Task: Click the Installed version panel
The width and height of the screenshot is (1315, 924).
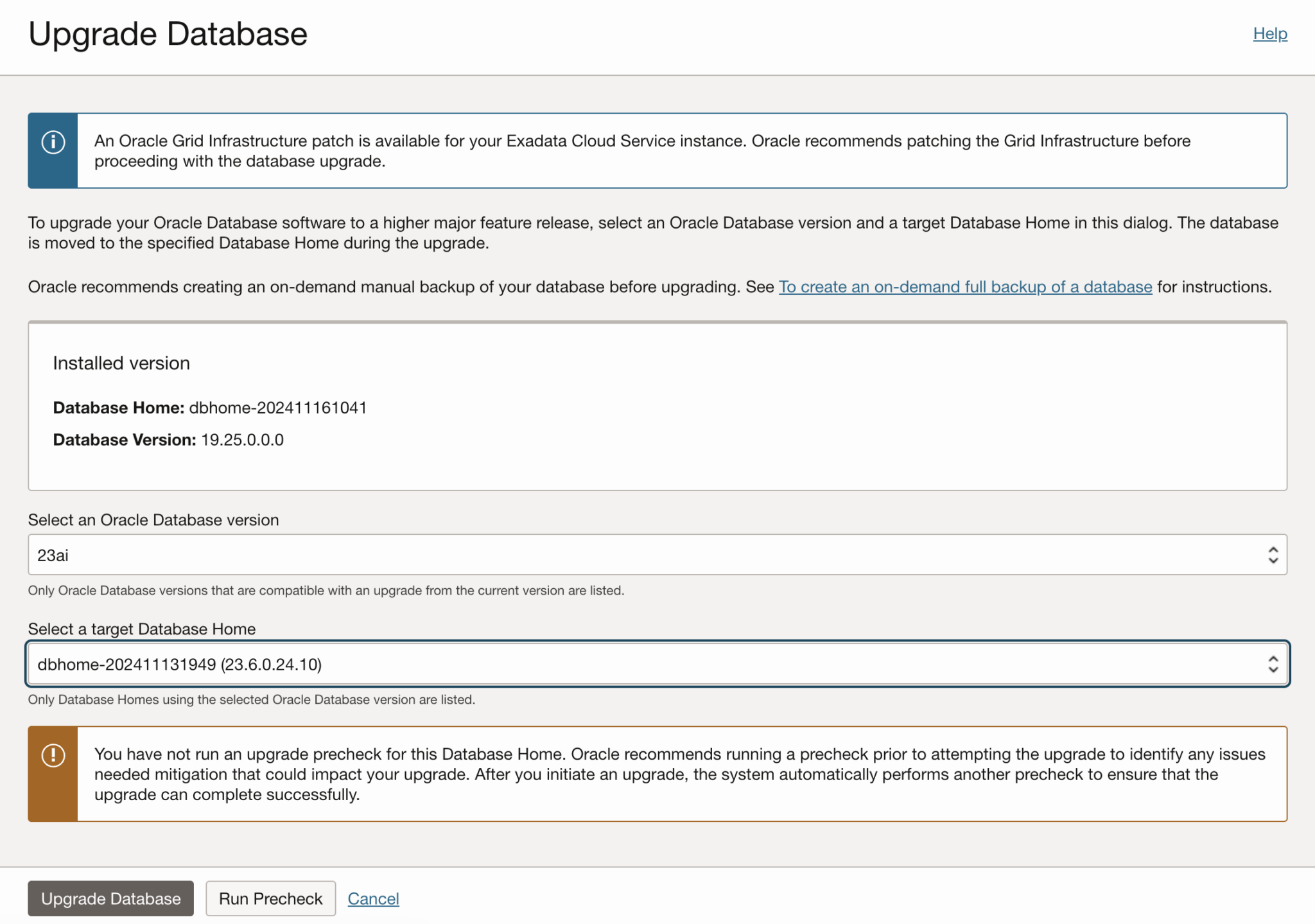Action: point(657,405)
